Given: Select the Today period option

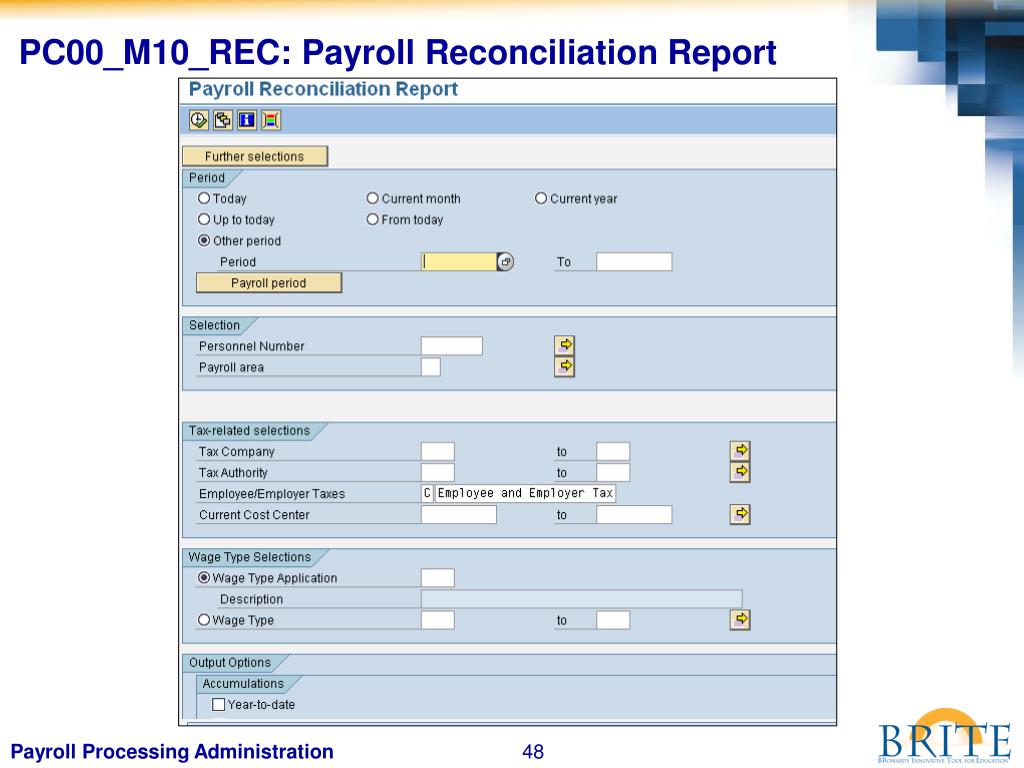Looking at the screenshot, I should pos(204,198).
